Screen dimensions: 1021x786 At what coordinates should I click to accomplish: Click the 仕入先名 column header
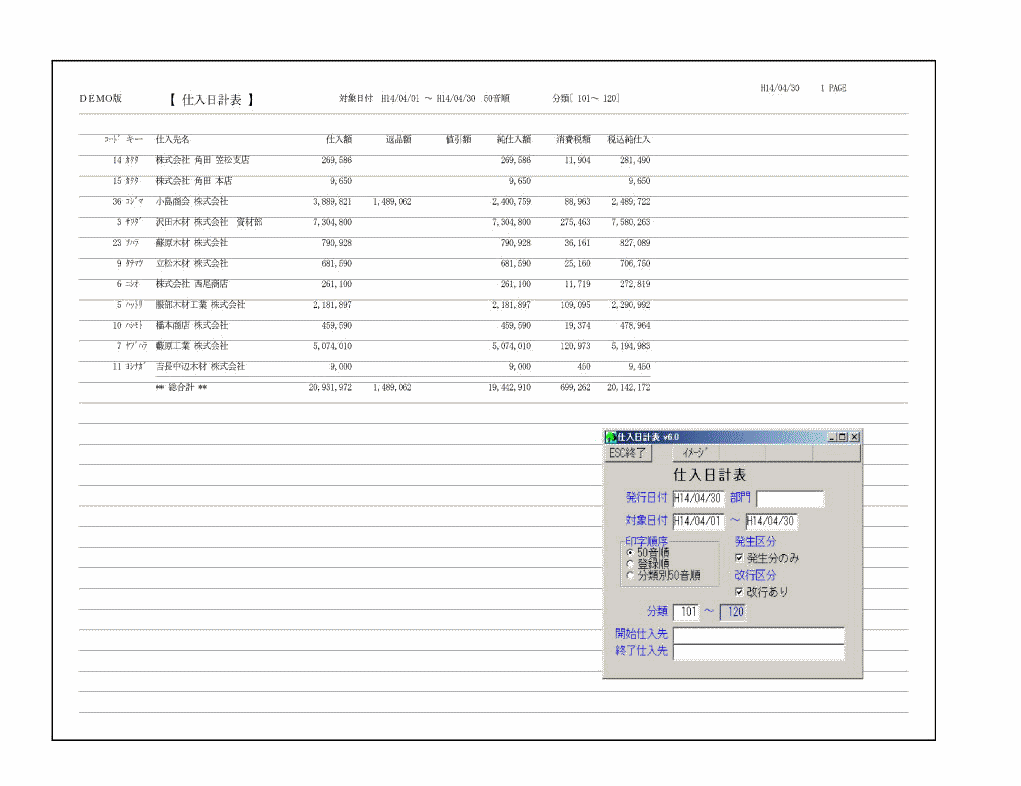click(x=173, y=139)
